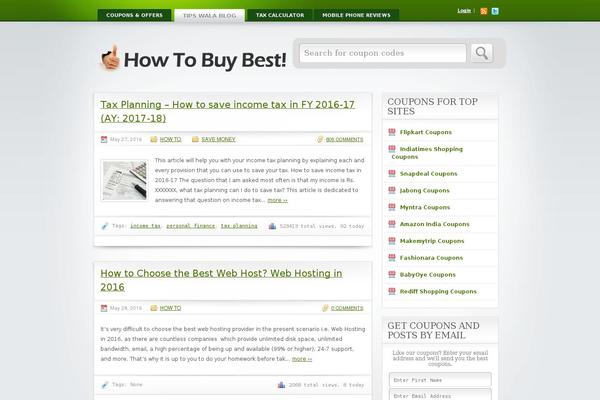Image resolution: width=600 pixels, height=400 pixels.
Task: Click the coupon icon beside Jabong Coupons
Action: point(392,190)
